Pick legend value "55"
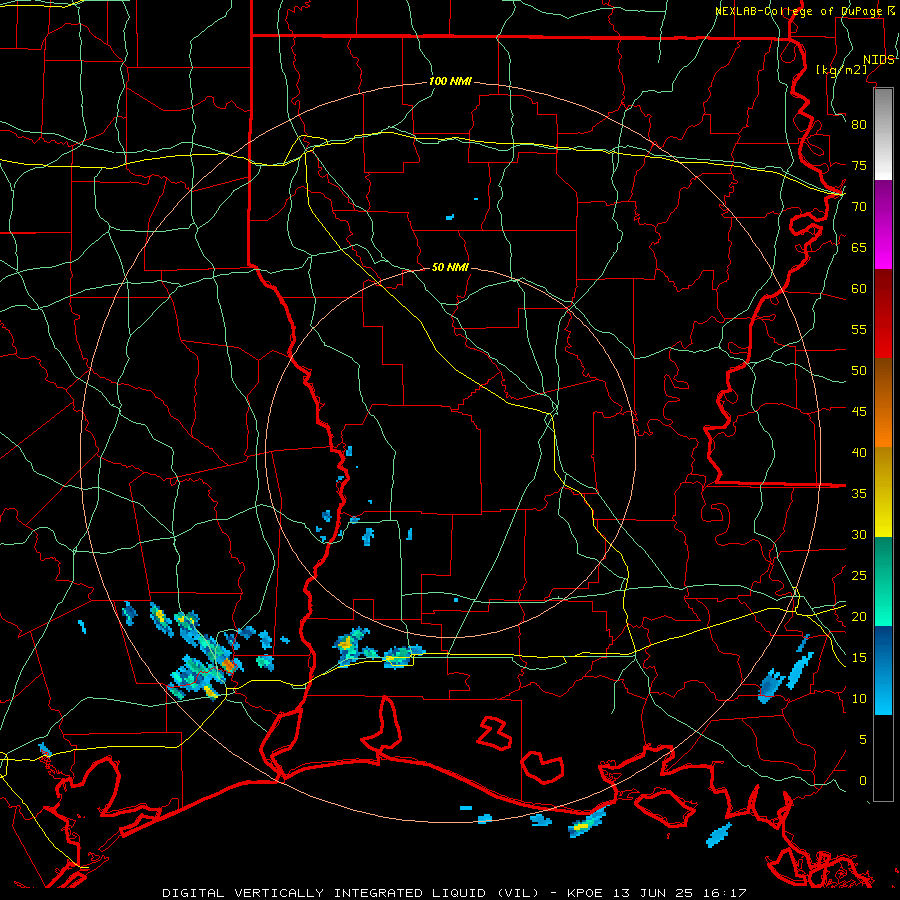Image resolution: width=900 pixels, height=900 pixels. click(859, 329)
